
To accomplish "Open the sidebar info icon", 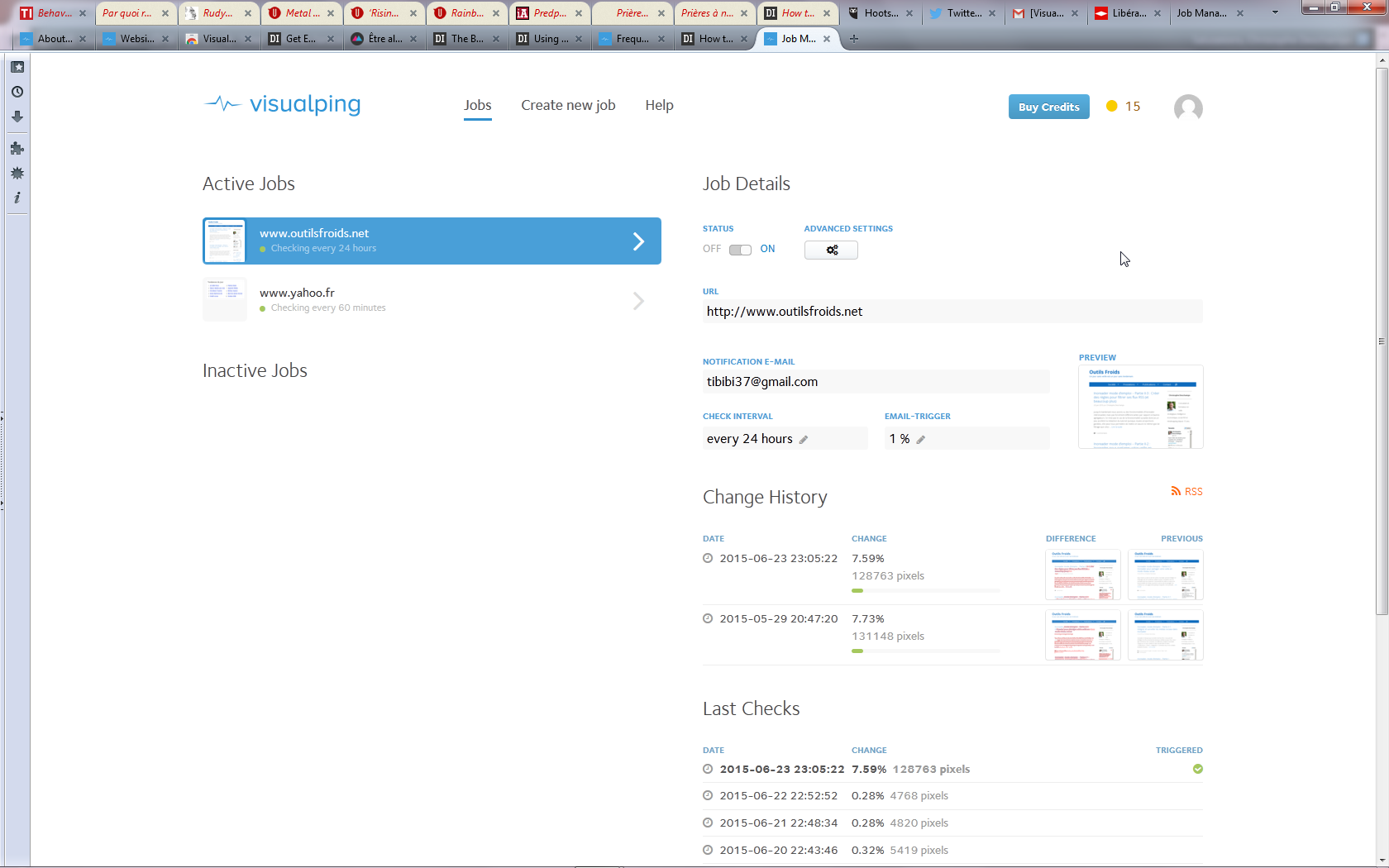I will (x=17, y=198).
